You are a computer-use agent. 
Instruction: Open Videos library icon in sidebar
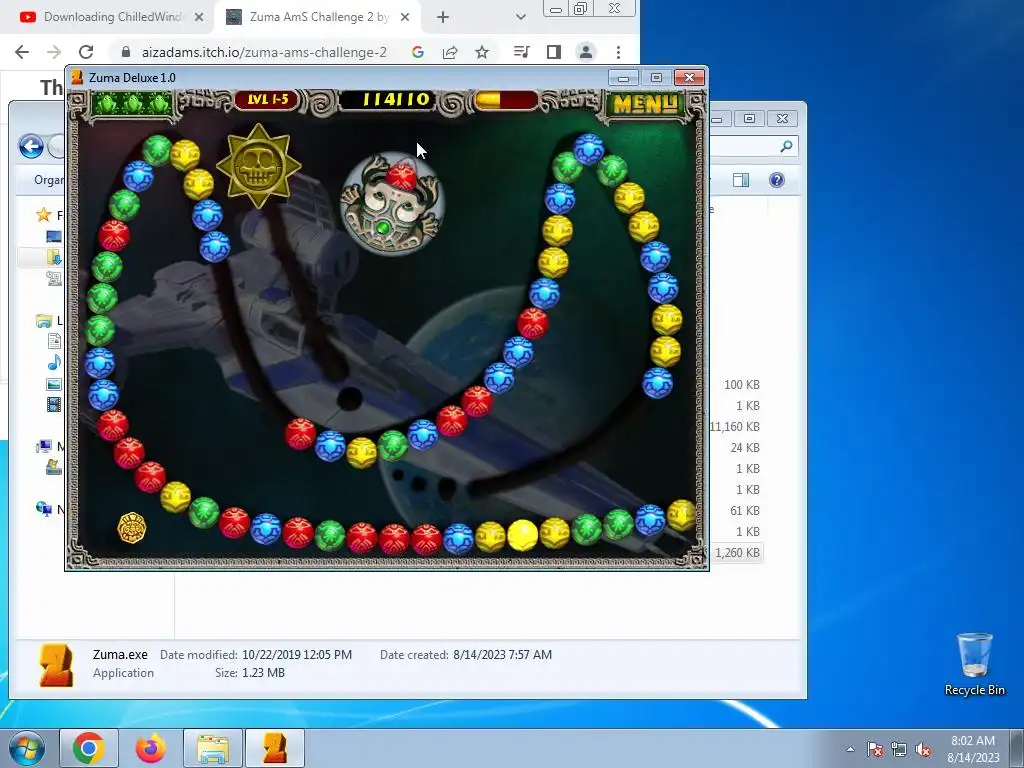pyautogui.click(x=54, y=405)
